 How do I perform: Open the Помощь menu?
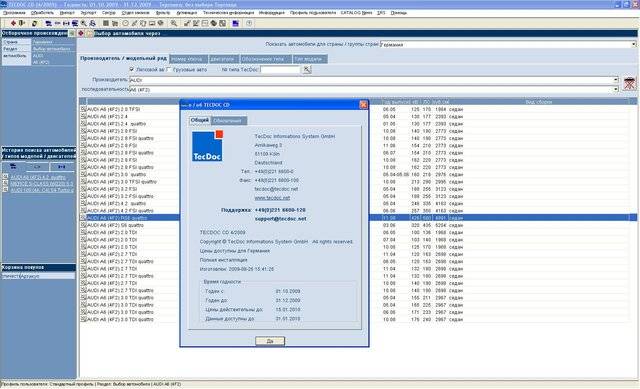click(x=398, y=13)
